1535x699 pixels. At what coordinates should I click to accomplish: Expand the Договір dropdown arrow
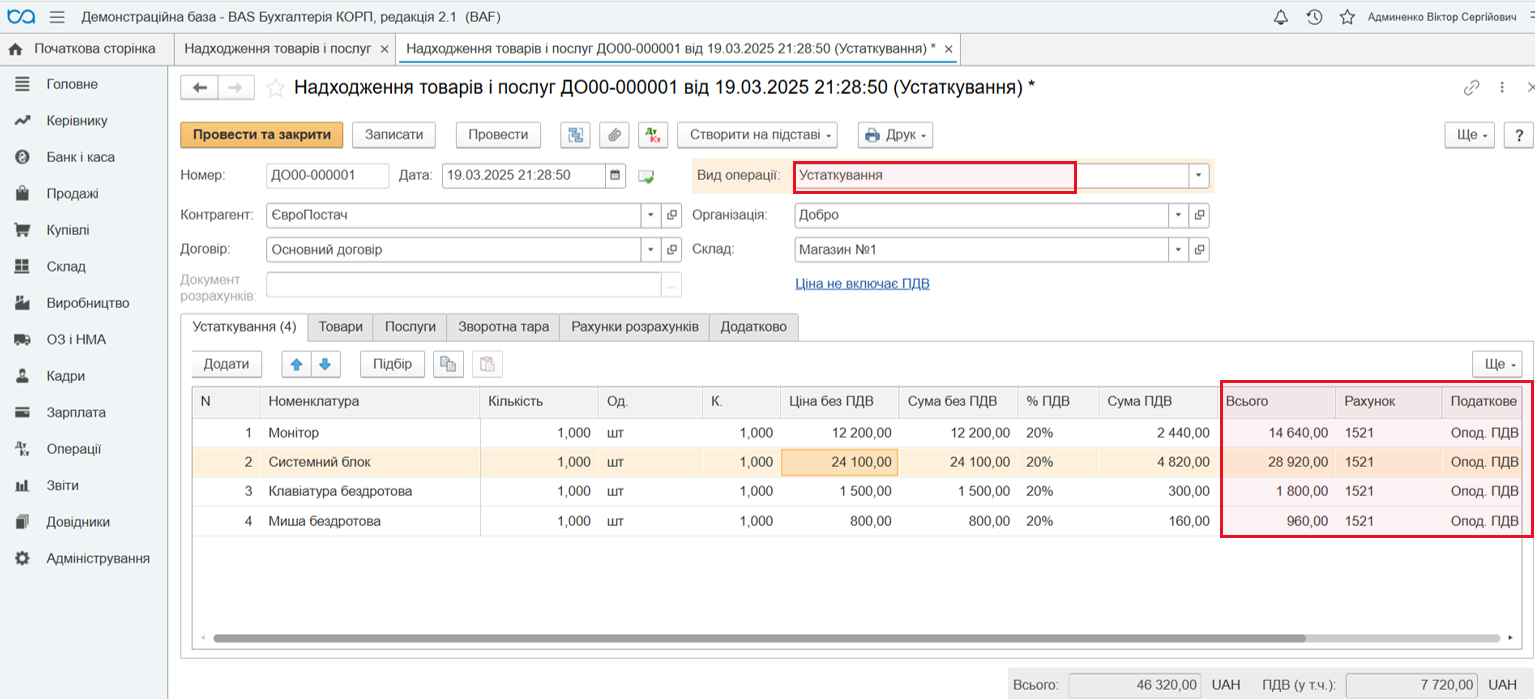650,250
